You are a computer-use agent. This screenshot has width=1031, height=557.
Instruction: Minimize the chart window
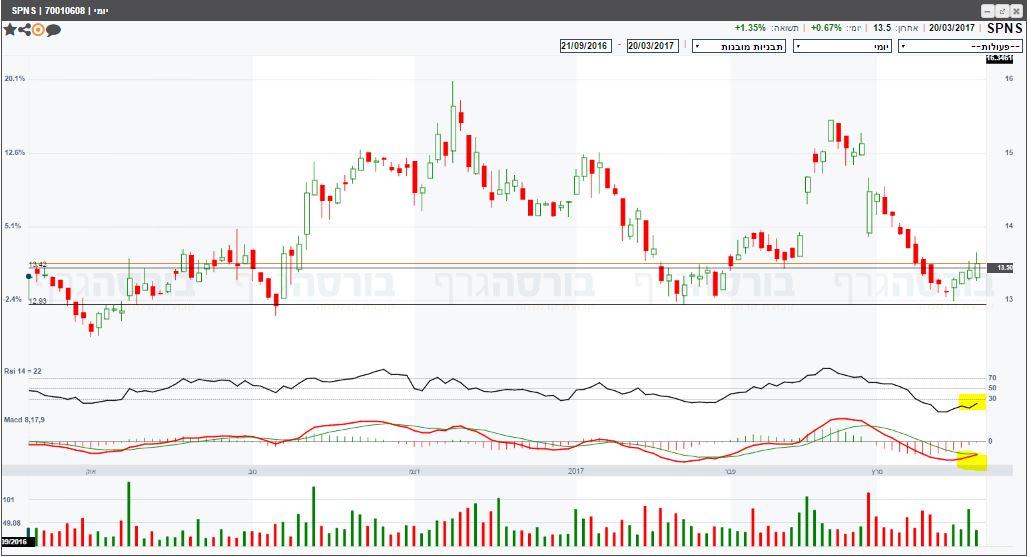pyautogui.click(x=988, y=11)
